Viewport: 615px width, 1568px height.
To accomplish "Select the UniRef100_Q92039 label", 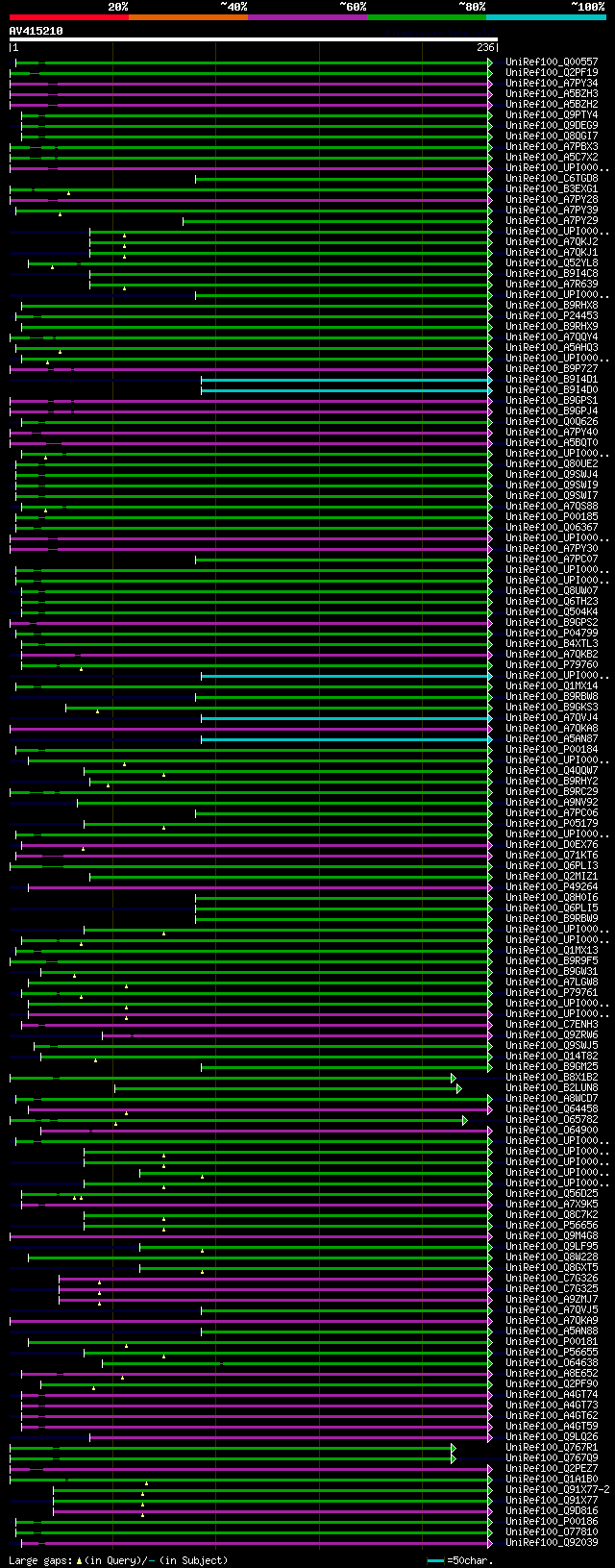I will (x=552, y=1543).
